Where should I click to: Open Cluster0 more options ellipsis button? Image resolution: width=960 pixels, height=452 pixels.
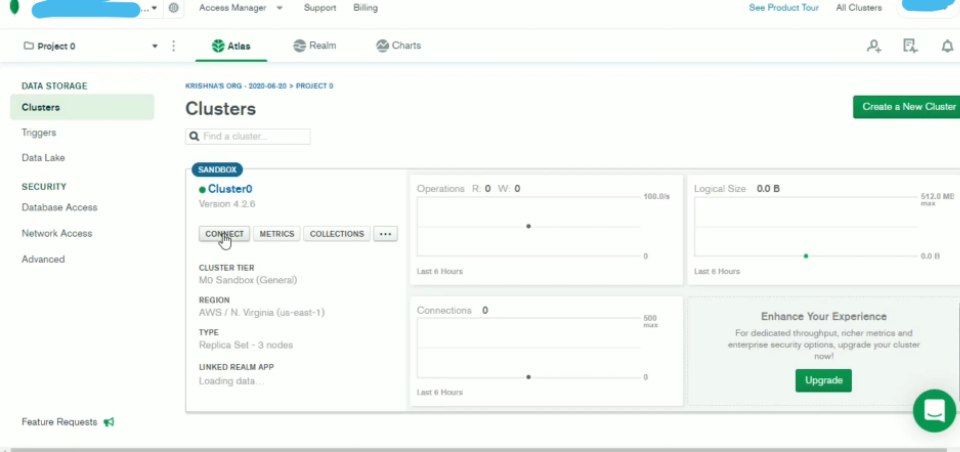(x=385, y=234)
